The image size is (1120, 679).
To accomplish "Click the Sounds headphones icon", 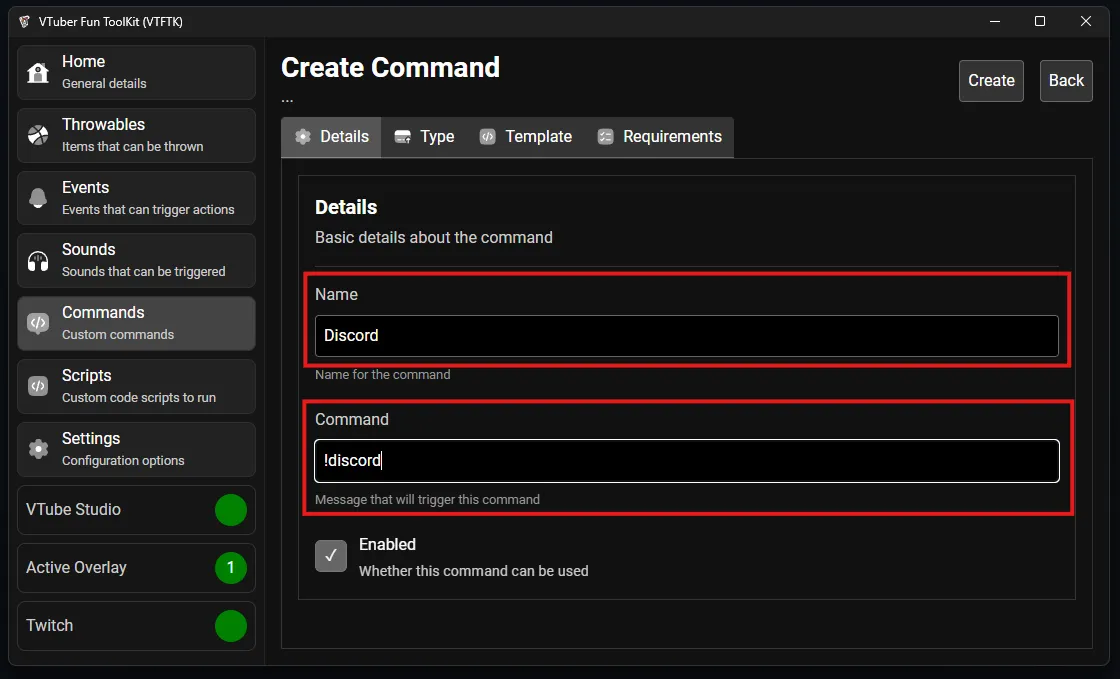I will (38, 261).
